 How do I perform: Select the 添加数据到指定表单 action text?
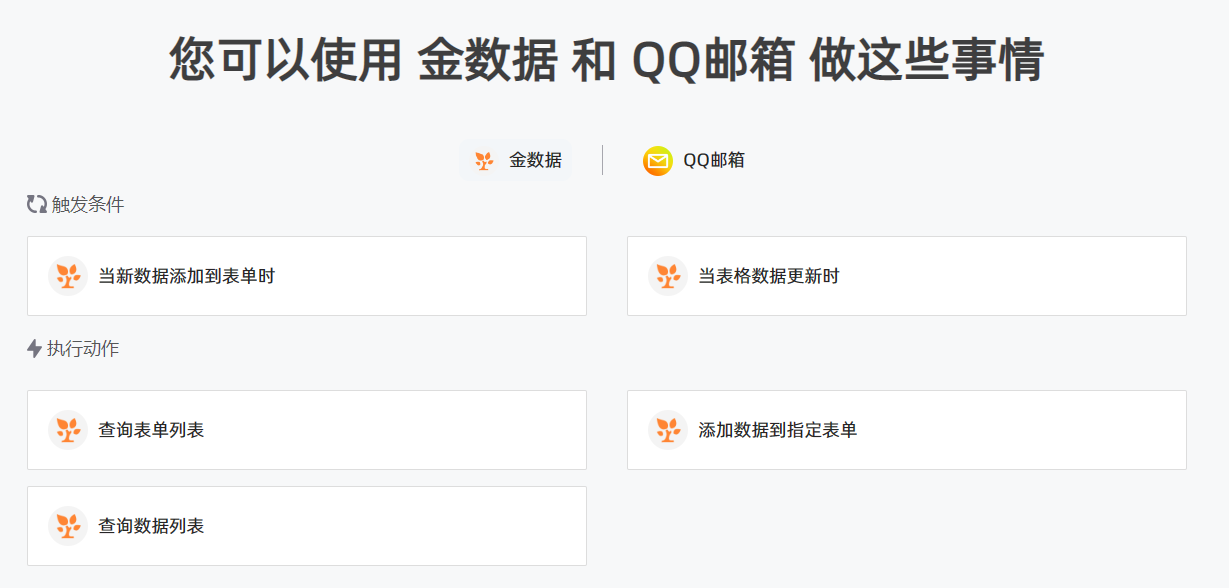tap(778, 430)
